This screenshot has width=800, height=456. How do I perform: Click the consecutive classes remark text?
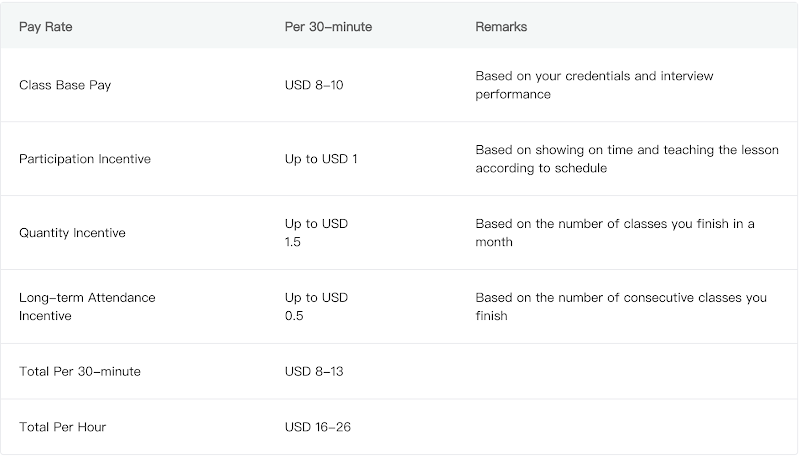click(x=621, y=307)
